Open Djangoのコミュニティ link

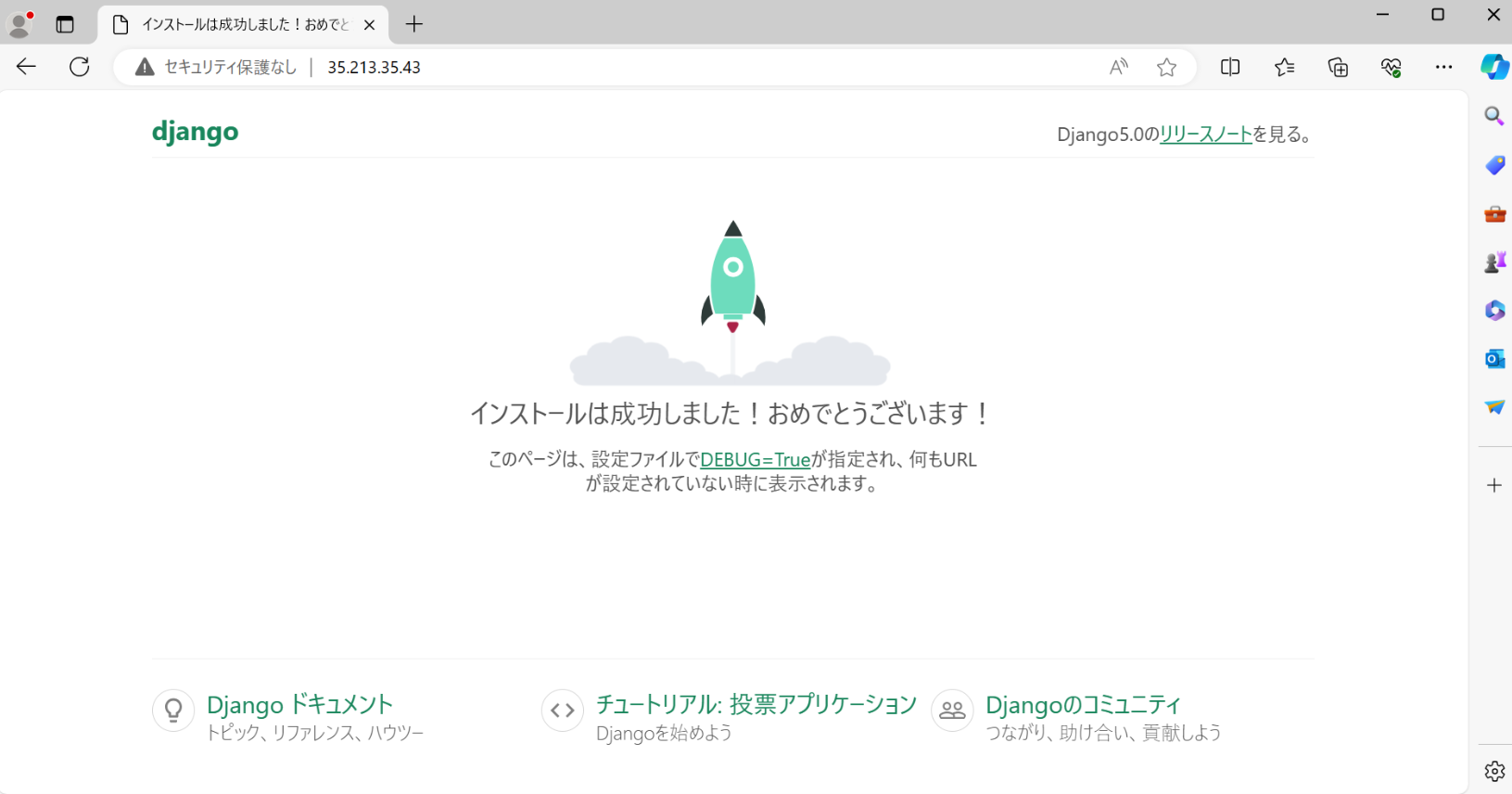click(1083, 704)
